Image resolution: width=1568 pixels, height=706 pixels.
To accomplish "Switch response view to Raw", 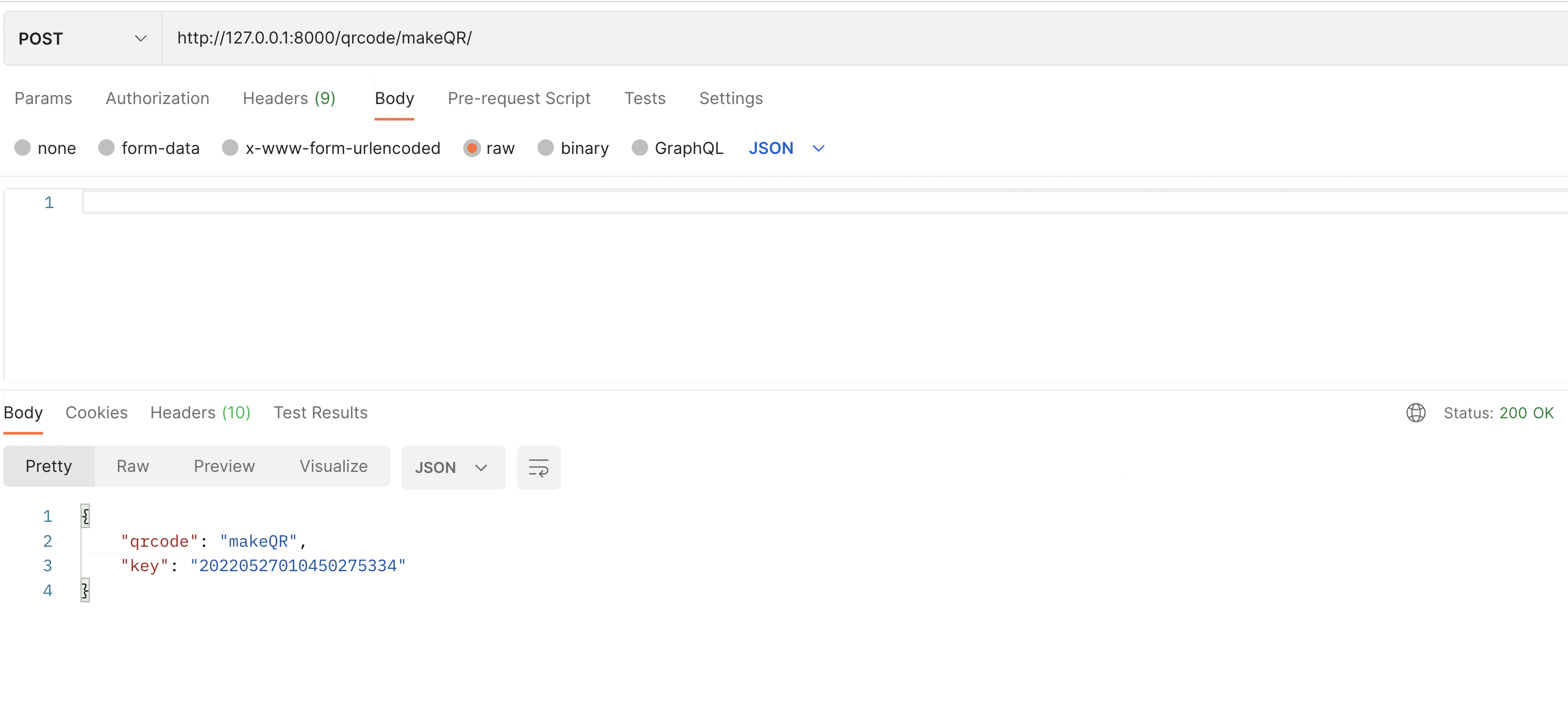I will click(132, 466).
